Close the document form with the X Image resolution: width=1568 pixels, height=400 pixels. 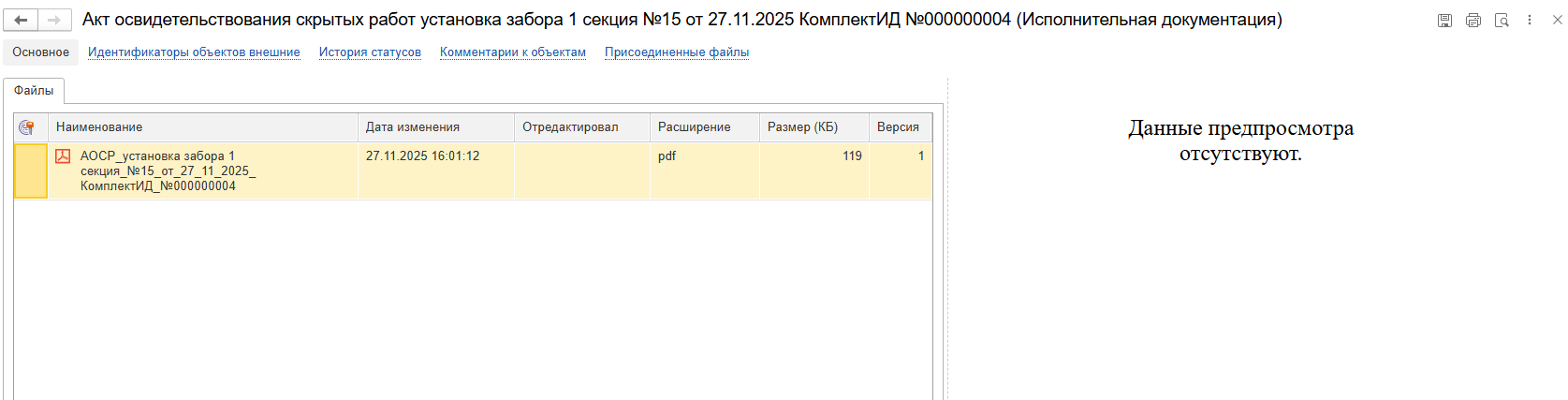[x=1557, y=20]
